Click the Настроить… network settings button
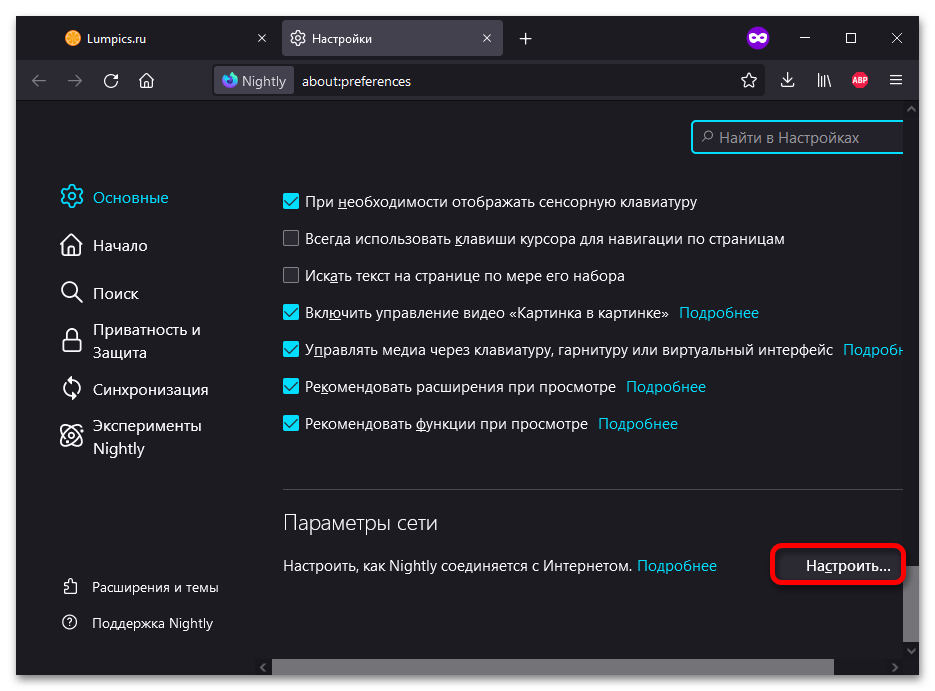Image resolution: width=935 pixels, height=691 pixels. pyautogui.click(x=838, y=565)
